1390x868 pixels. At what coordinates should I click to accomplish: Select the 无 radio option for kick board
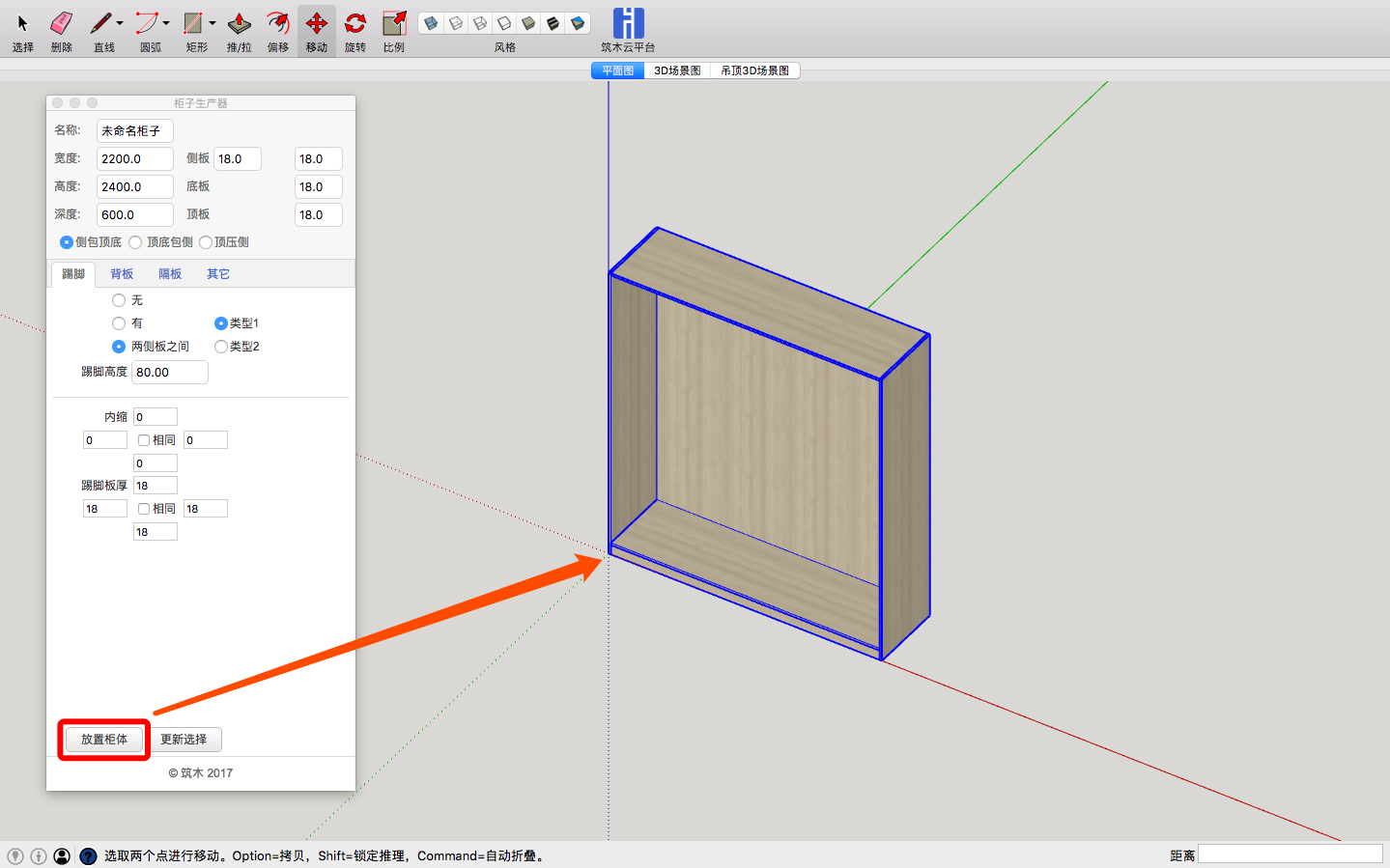pyautogui.click(x=119, y=300)
